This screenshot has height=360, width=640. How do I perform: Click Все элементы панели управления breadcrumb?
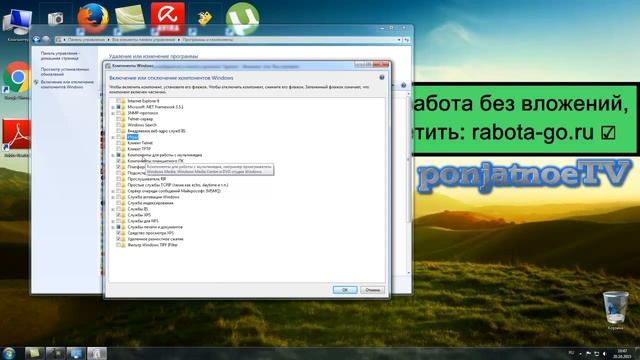click(143, 40)
